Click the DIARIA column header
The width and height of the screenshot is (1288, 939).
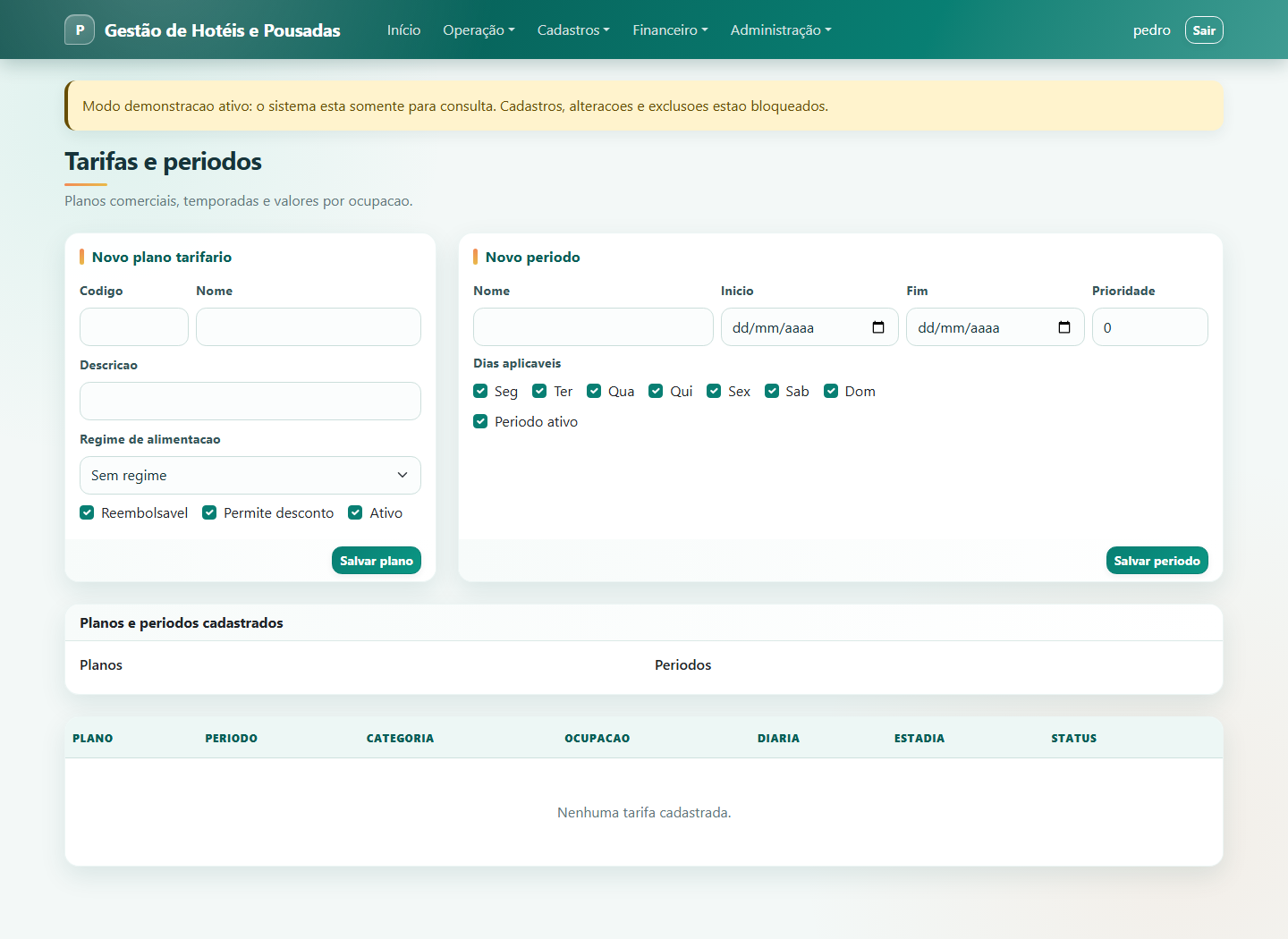(x=779, y=738)
